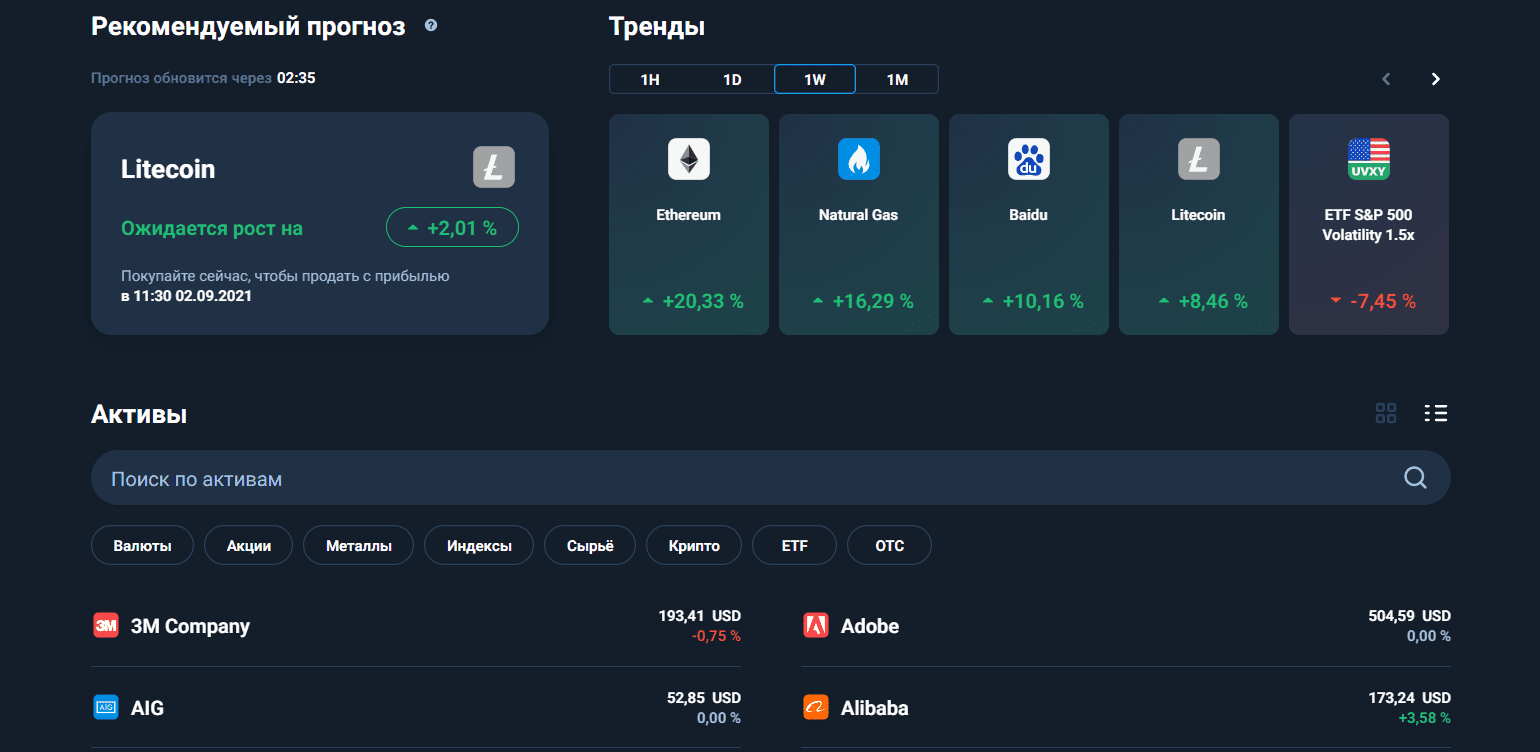Filter assets by Металлы
Viewport: 1540px width, 752px height.
(359, 546)
